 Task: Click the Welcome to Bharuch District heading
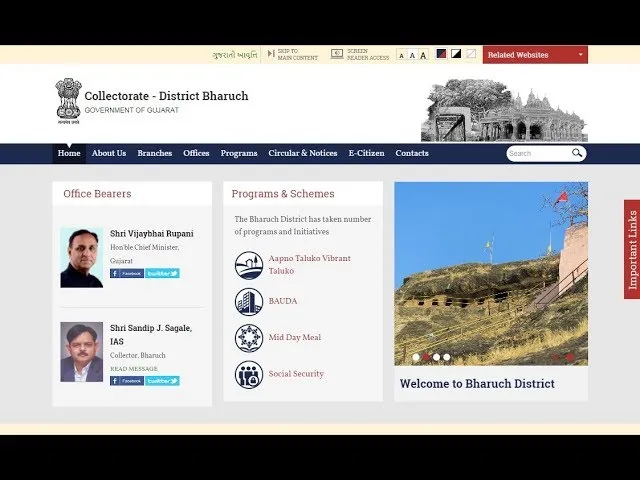[x=477, y=384]
